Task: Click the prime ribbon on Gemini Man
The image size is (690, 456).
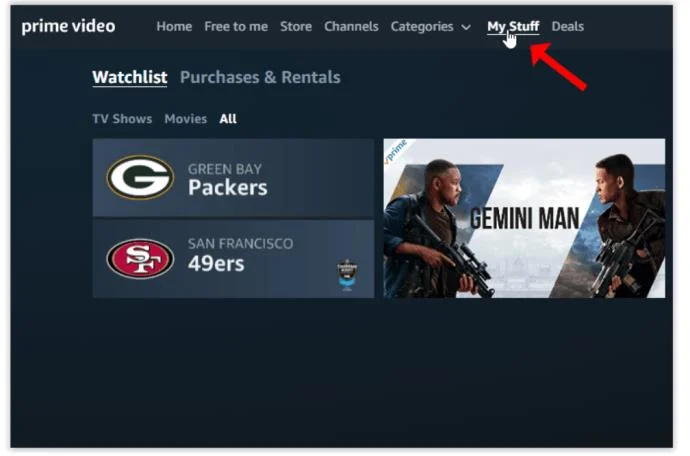Action: tap(397, 151)
